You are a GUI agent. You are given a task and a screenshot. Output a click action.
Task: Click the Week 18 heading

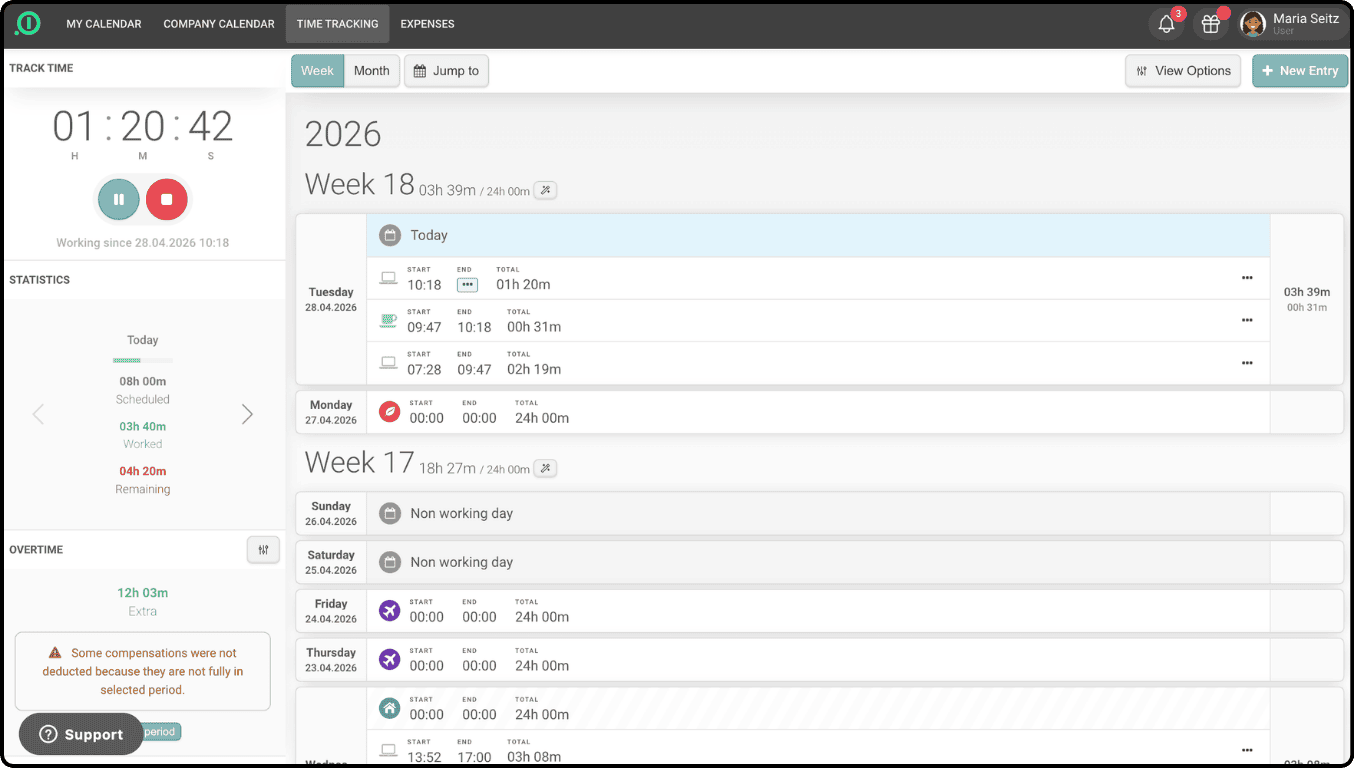coord(359,184)
